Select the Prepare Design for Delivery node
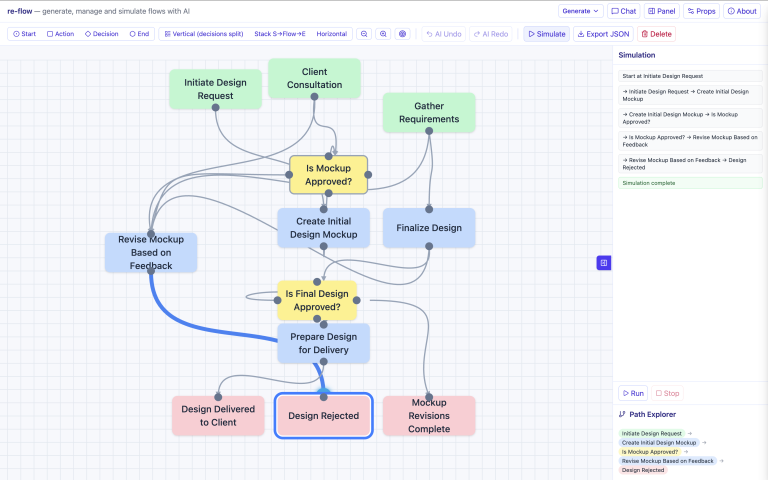This screenshot has width=768, height=480. pos(323,343)
